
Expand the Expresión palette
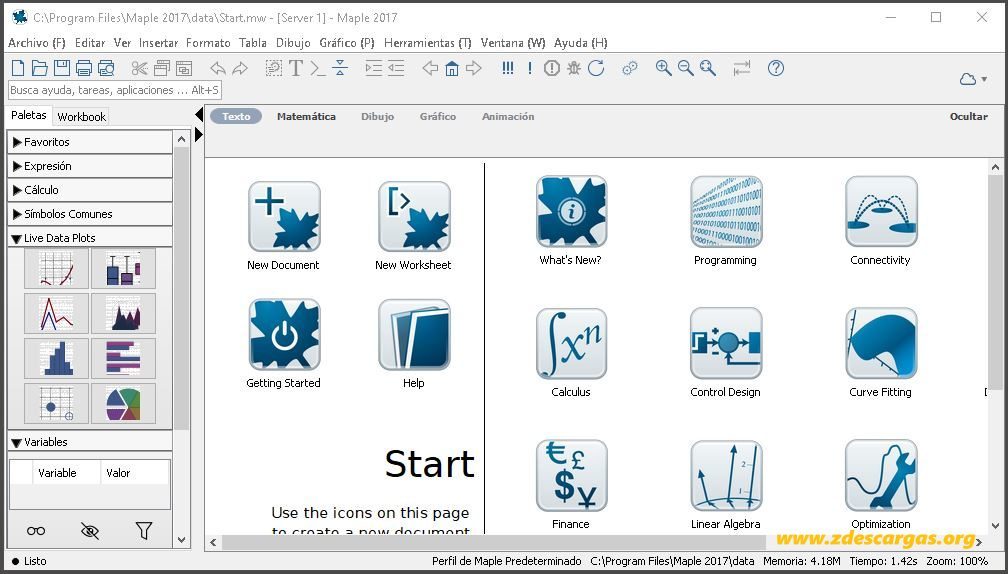point(90,166)
